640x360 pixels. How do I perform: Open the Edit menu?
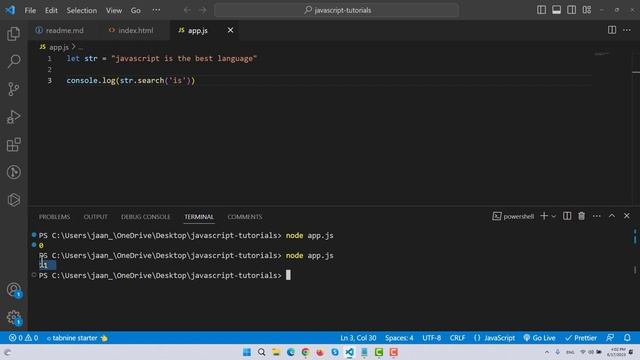coord(51,10)
